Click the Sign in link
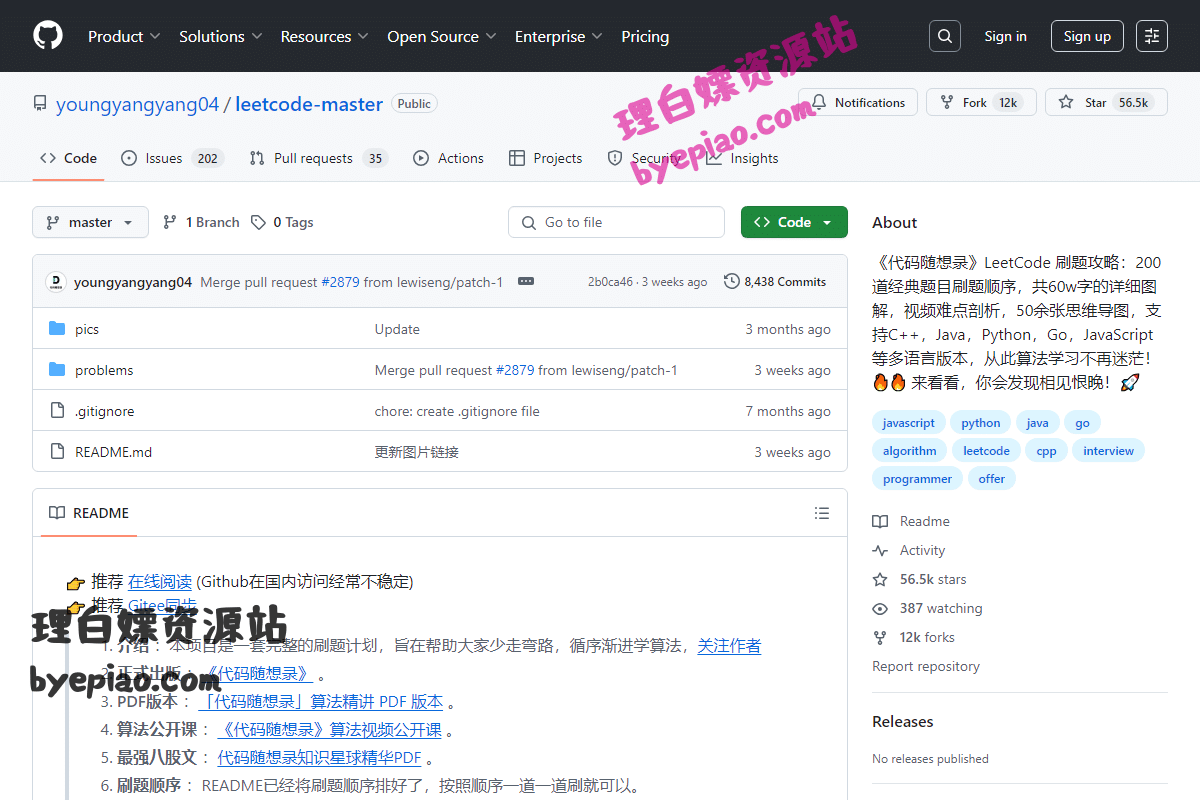Viewport: 1200px width, 800px height. pyautogui.click(x=1005, y=36)
